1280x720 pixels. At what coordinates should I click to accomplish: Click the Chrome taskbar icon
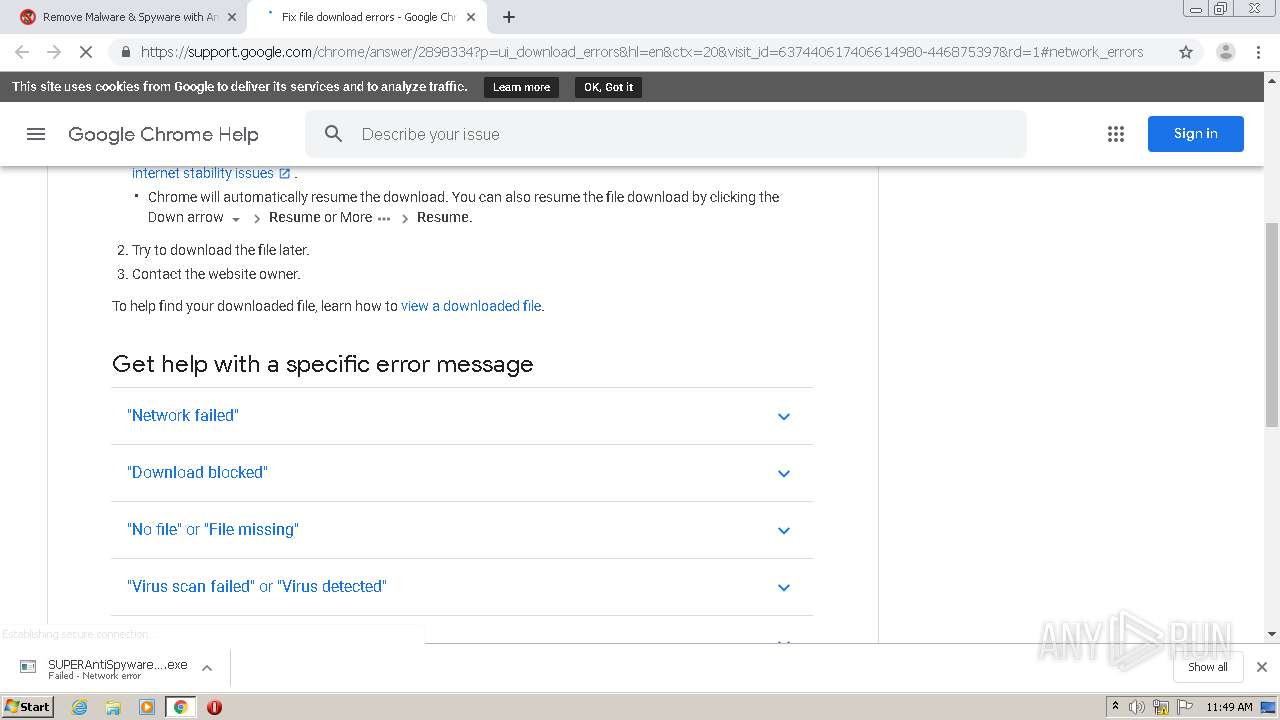click(x=180, y=707)
